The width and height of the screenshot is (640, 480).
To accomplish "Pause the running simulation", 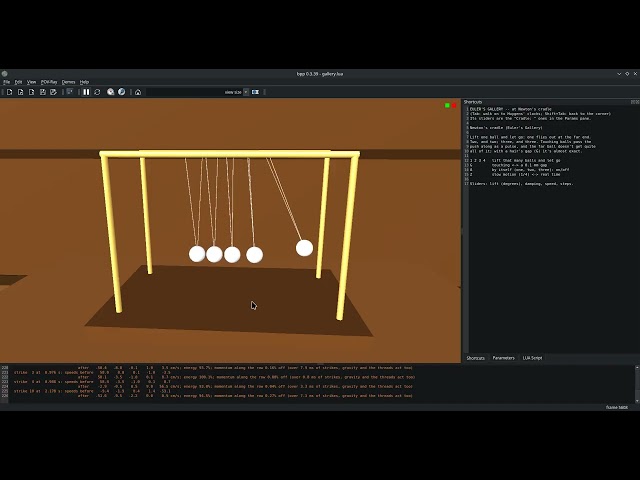I will 86,92.
